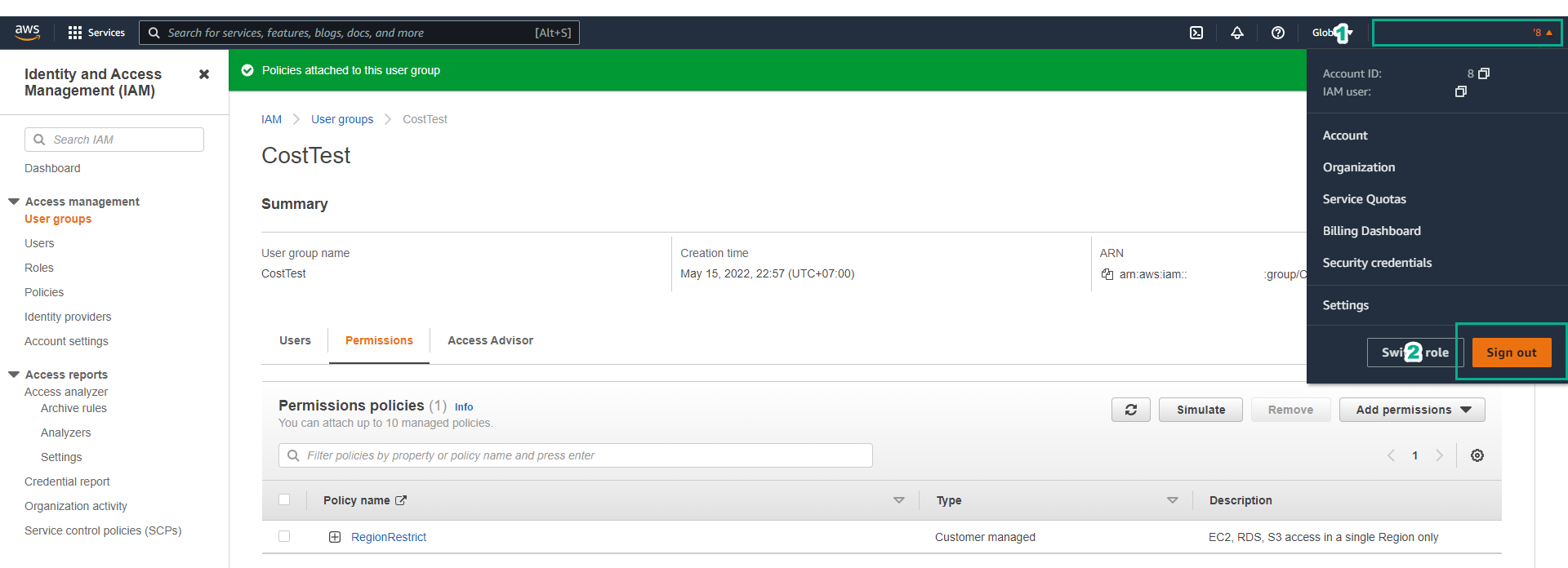Click the Description column header
This screenshot has height=568, width=1568.
pos(1241,500)
